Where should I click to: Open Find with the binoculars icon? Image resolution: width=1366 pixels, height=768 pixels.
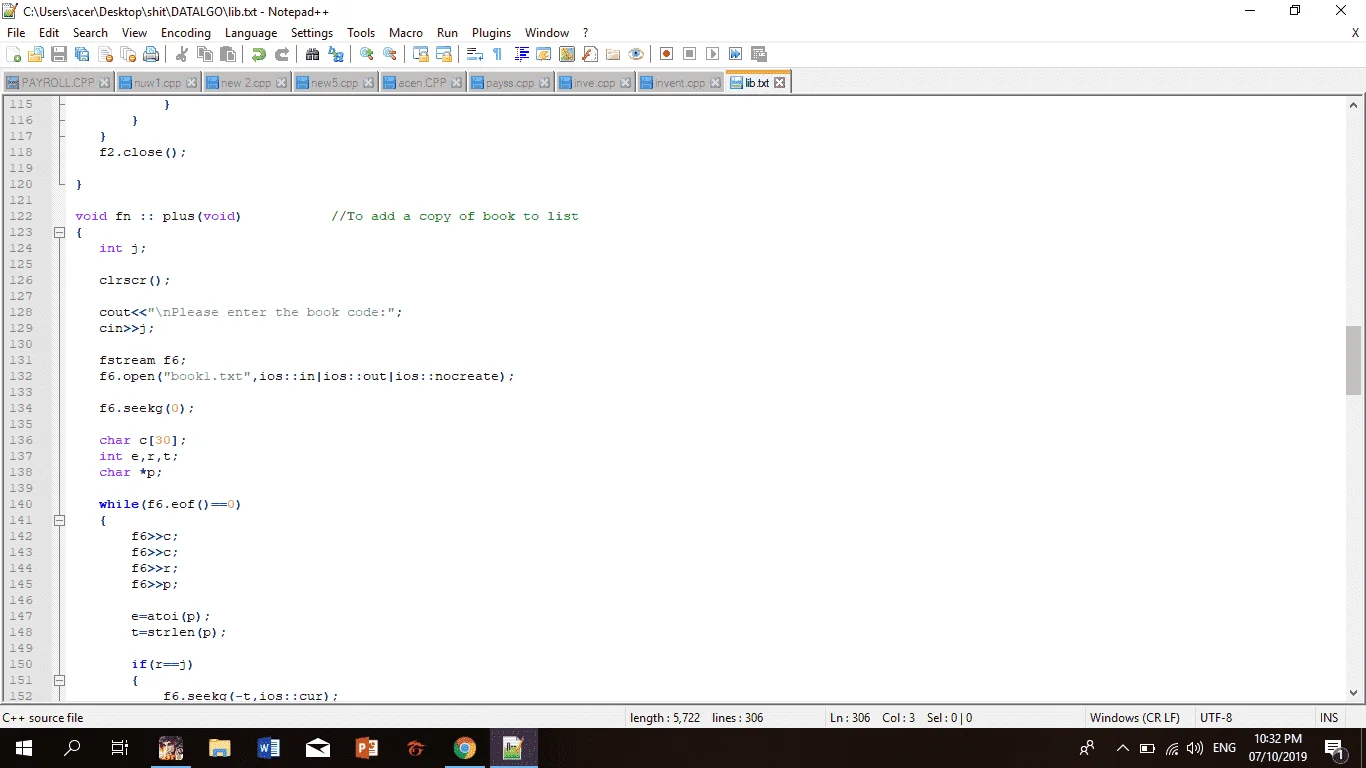pyautogui.click(x=313, y=54)
